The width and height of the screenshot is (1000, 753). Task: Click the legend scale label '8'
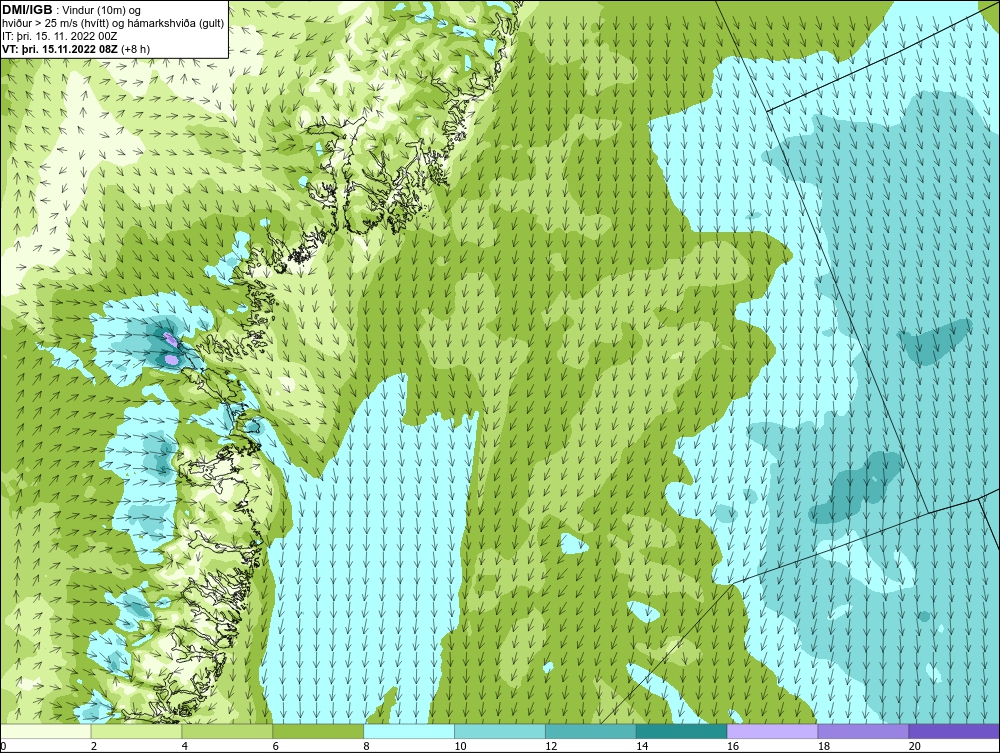(x=366, y=746)
